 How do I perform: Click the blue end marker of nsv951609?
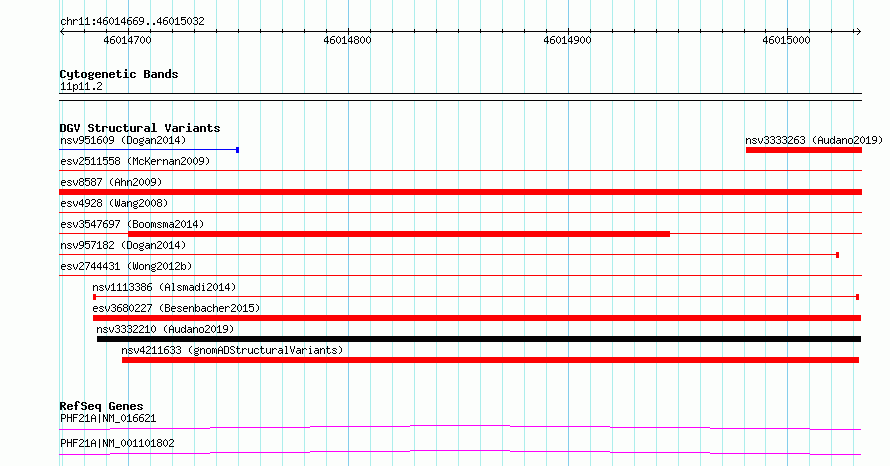[237, 150]
